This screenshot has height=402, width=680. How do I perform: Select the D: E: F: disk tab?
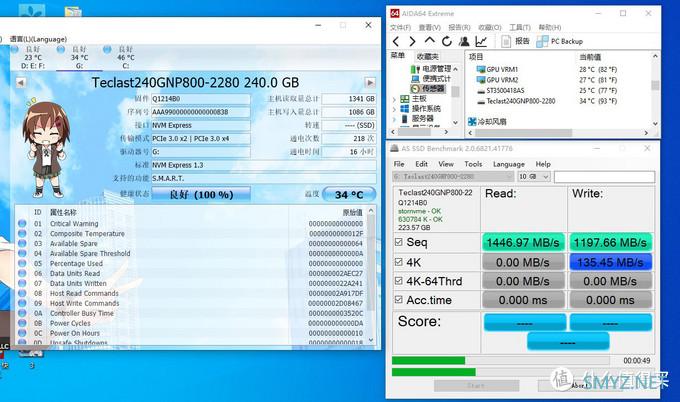click(33, 57)
